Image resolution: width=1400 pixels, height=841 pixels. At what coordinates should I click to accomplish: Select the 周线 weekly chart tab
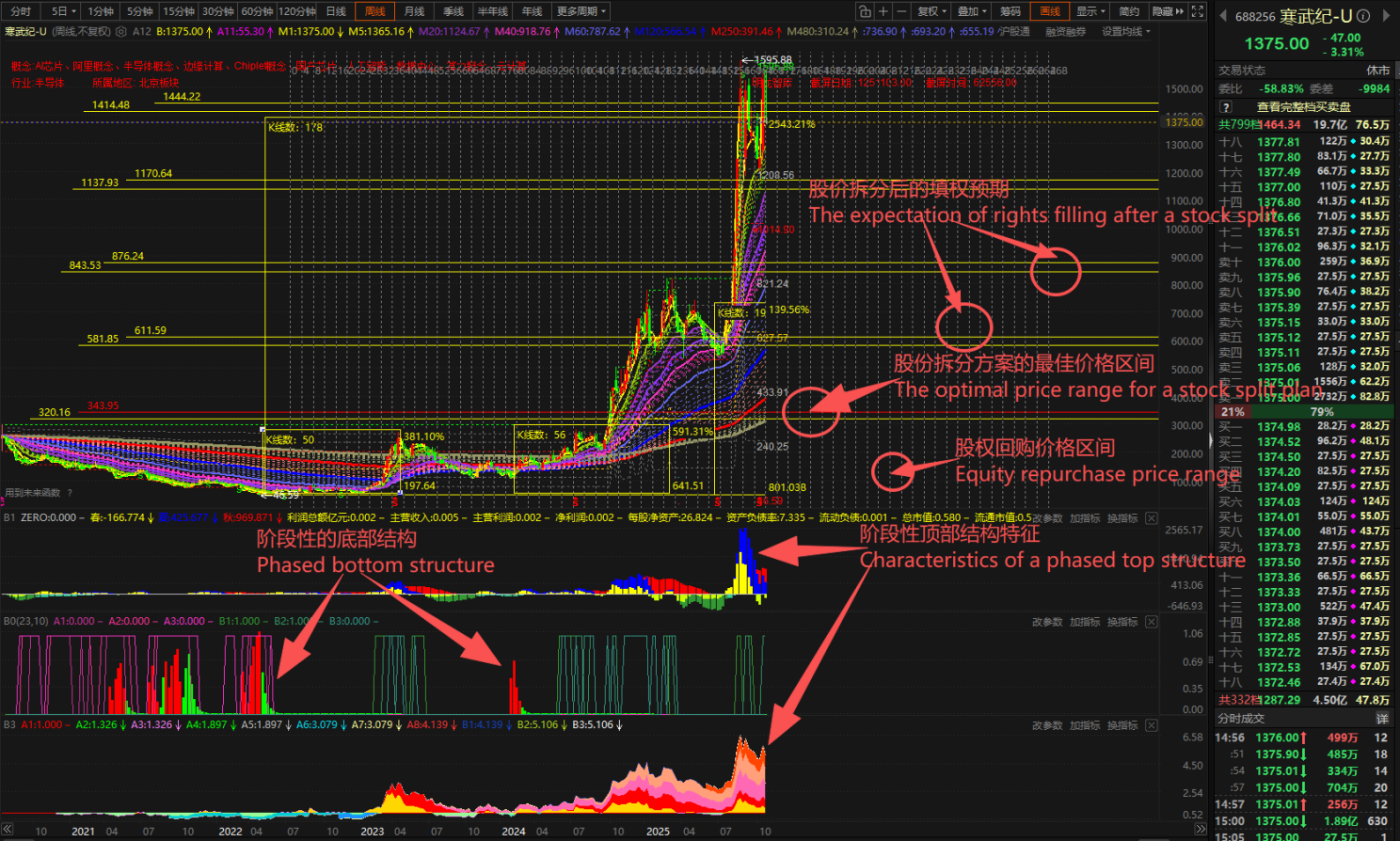pyautogui.click(x=374, y=11)
